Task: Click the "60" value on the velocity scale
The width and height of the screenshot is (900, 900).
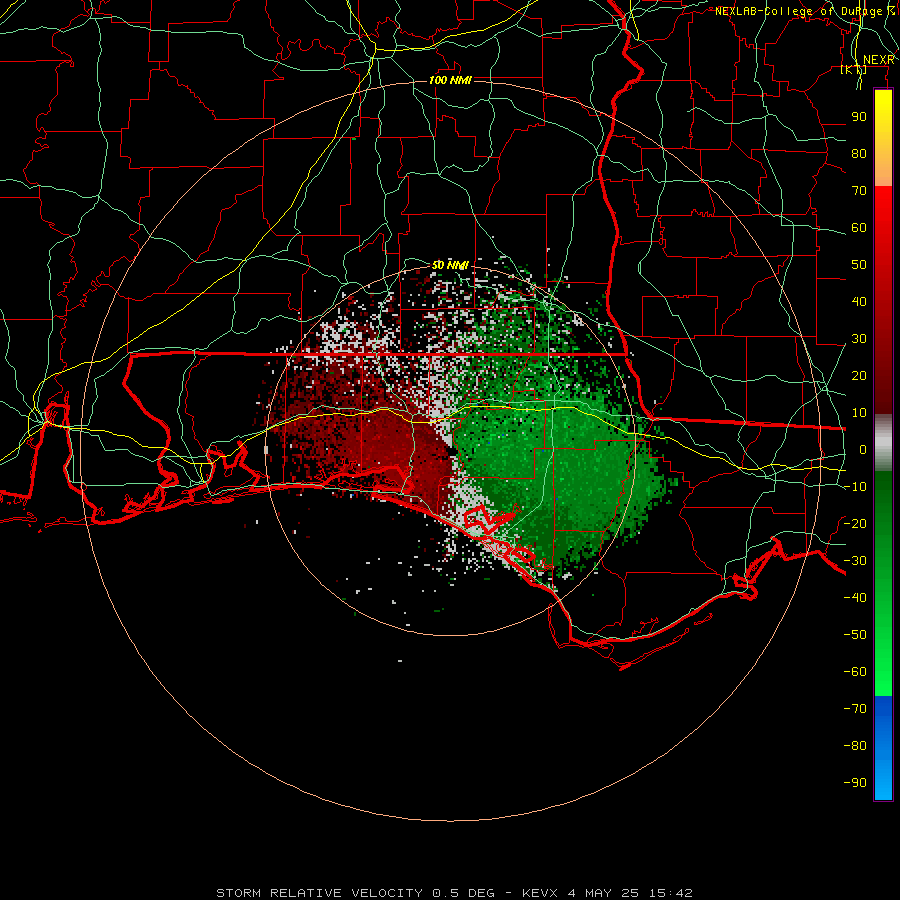Action: [859, 227]
